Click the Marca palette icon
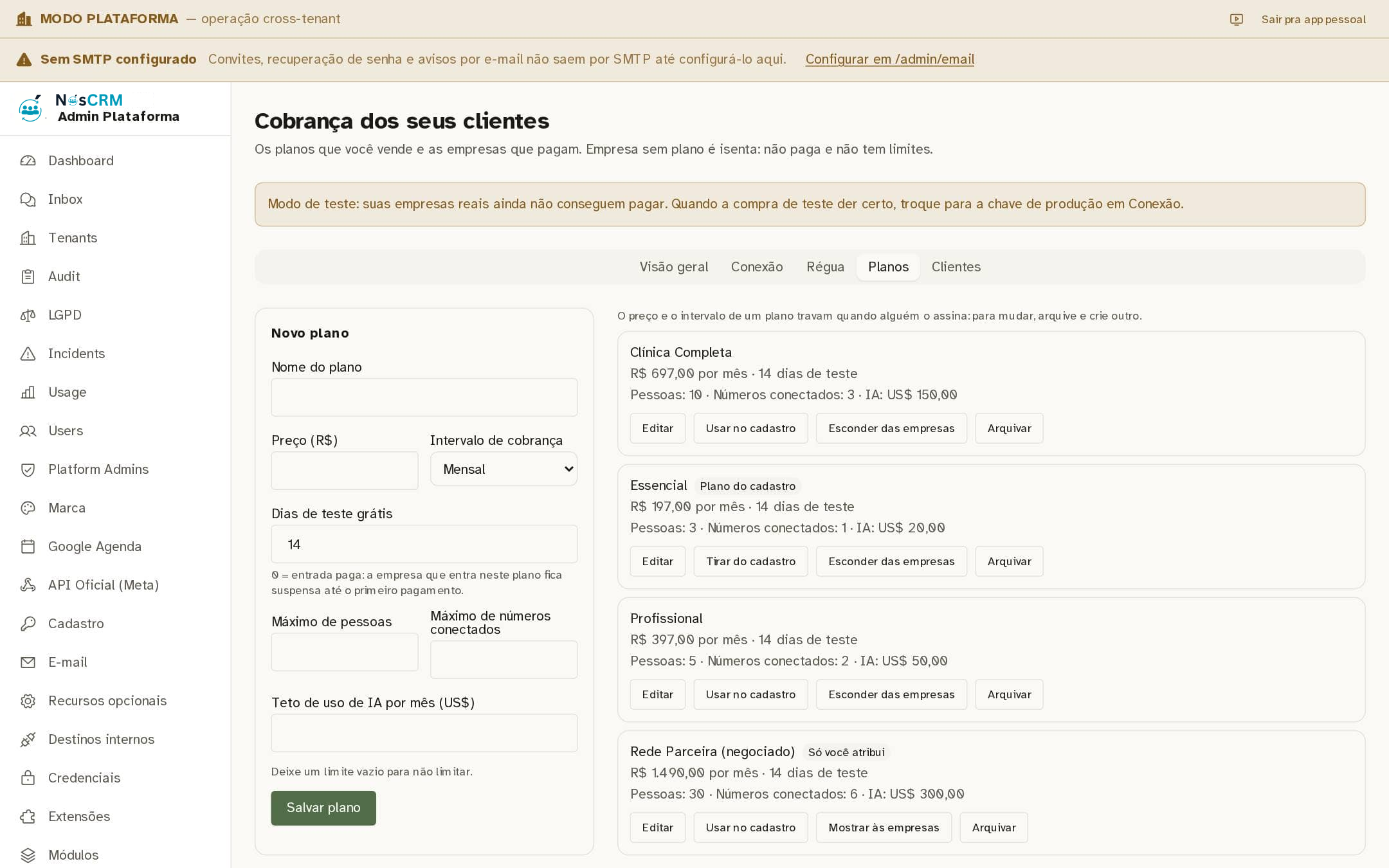 [x=28, y=508]
